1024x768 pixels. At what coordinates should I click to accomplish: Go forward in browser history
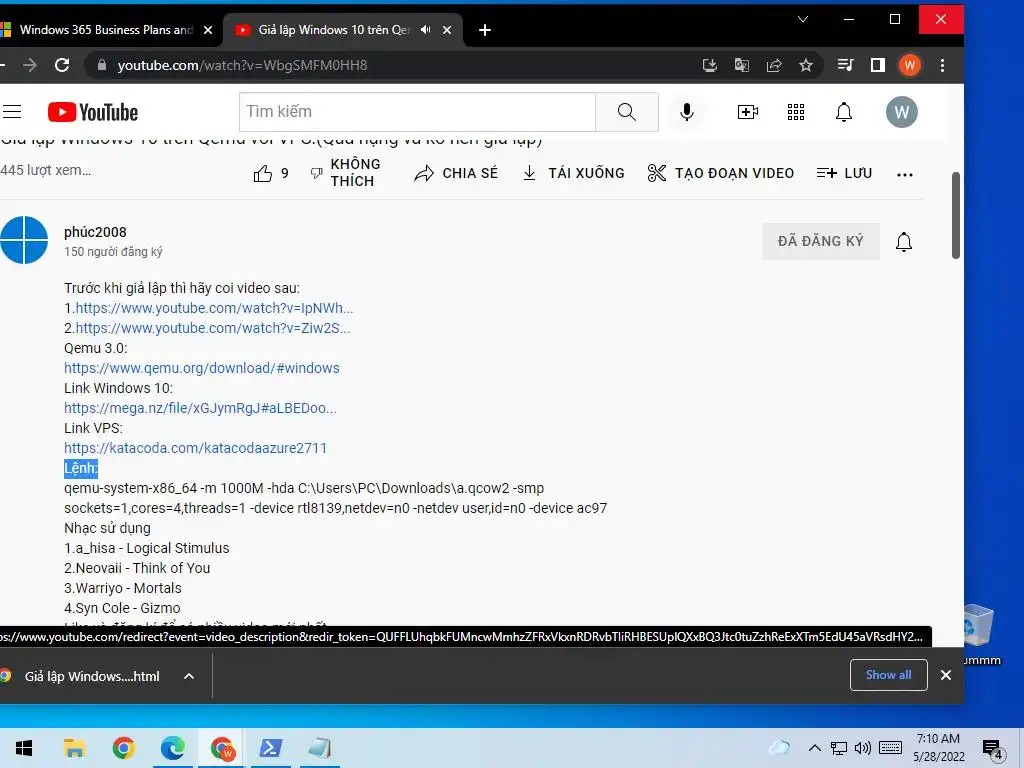[x=29, y=65]
